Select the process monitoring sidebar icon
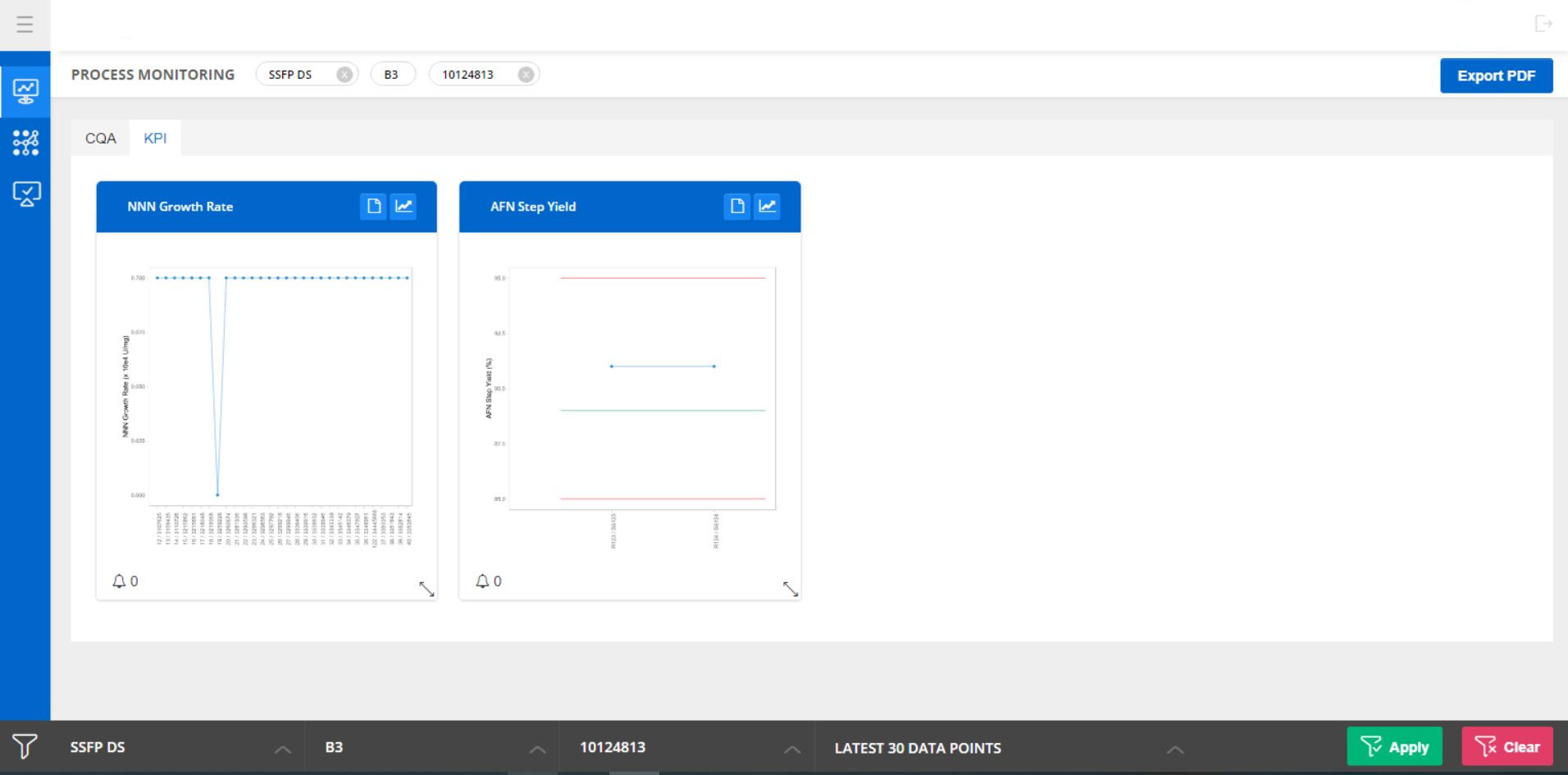The width and height of the screenshot is (1568, 775). (x=25, y=91)
